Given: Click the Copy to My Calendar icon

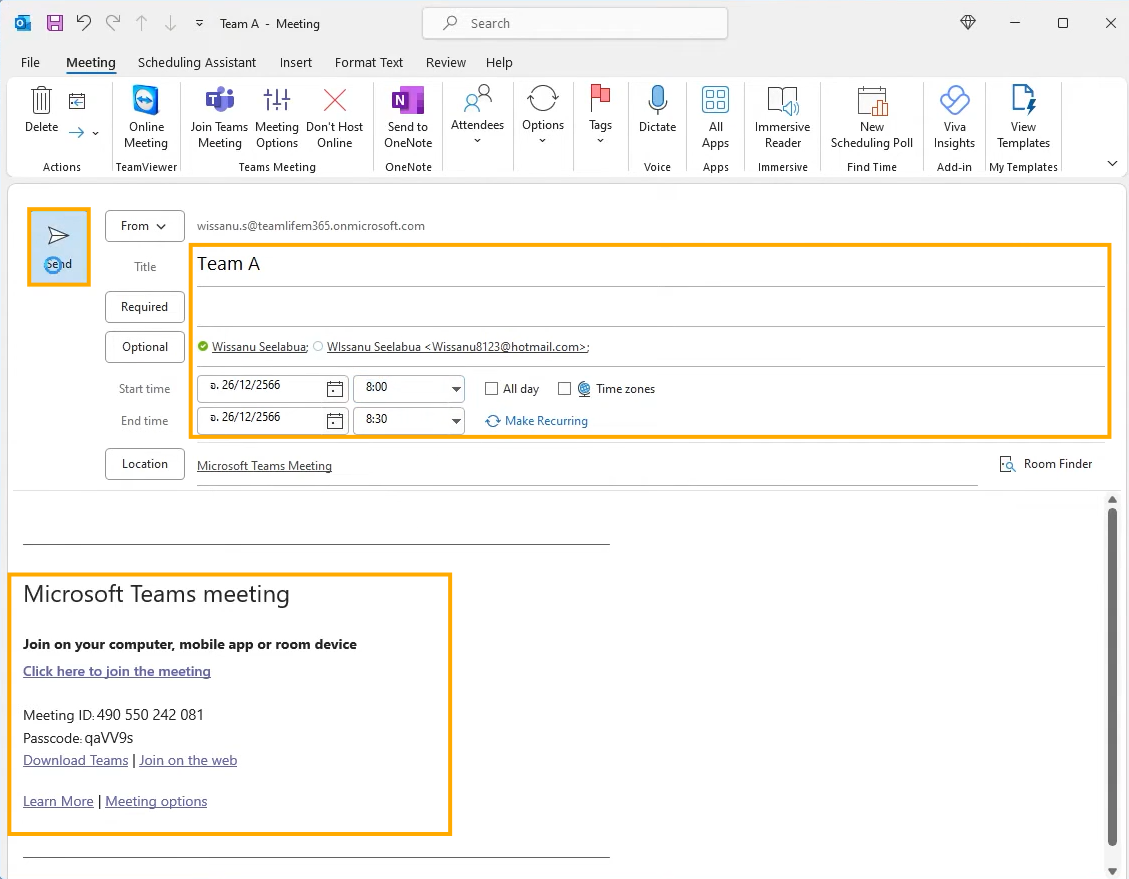Looking at the screenshot, I should coord(77,102).
